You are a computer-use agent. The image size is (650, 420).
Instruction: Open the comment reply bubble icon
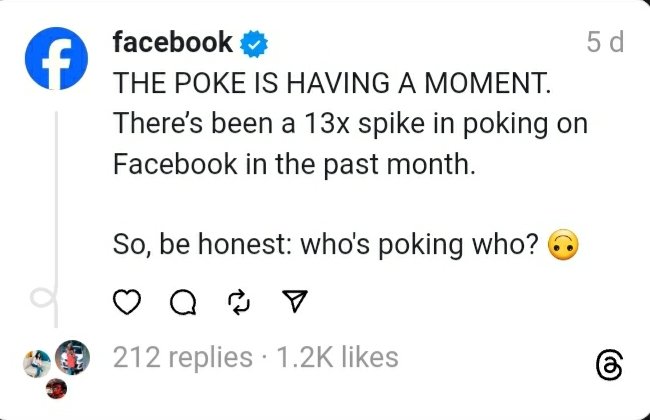[181, 304]
